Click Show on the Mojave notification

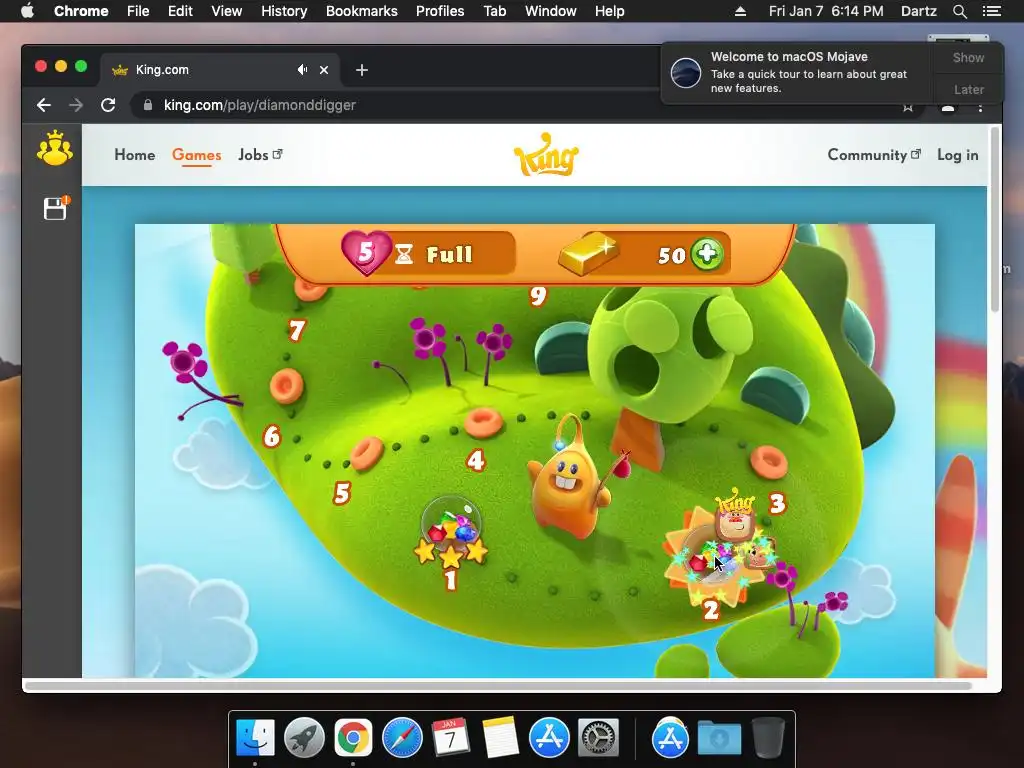[x=968, y=57]
